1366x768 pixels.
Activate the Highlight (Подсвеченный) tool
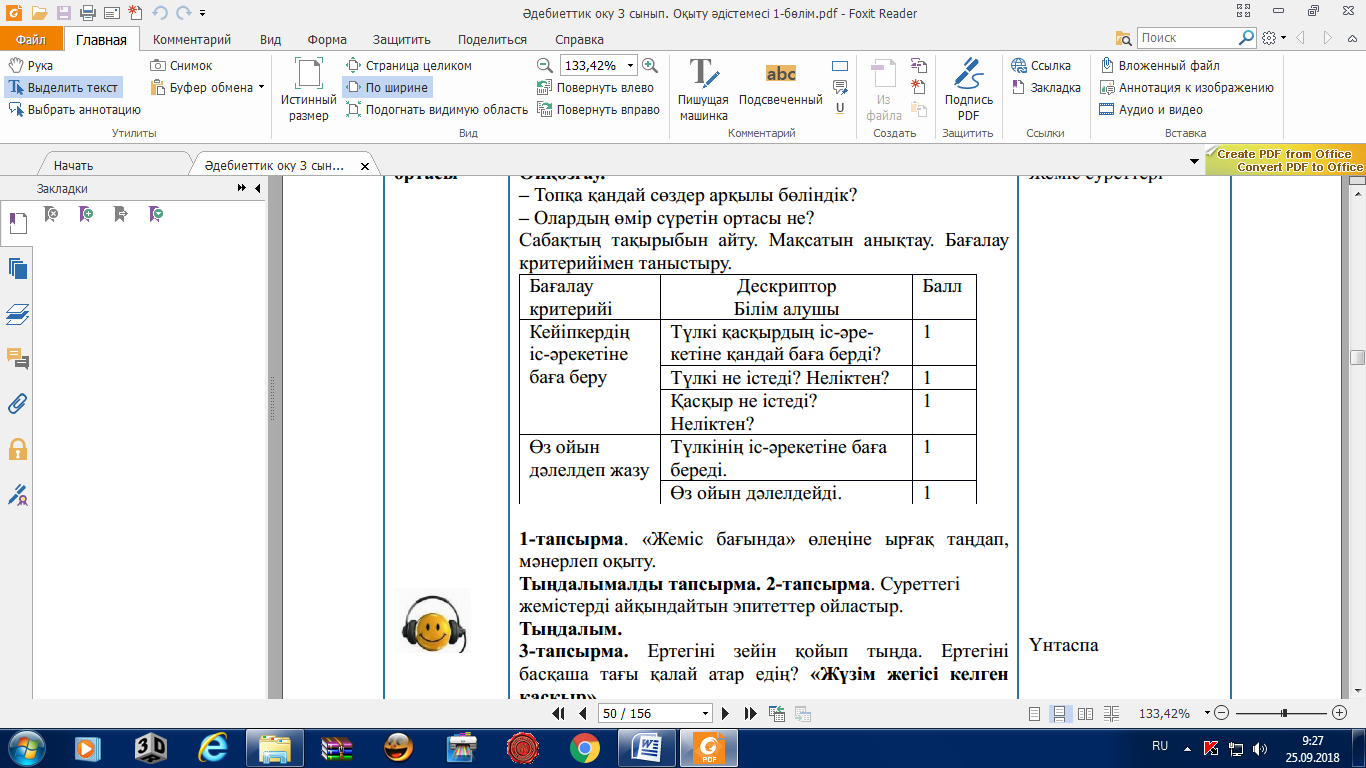pyautogui.click(x=780, y=84)
